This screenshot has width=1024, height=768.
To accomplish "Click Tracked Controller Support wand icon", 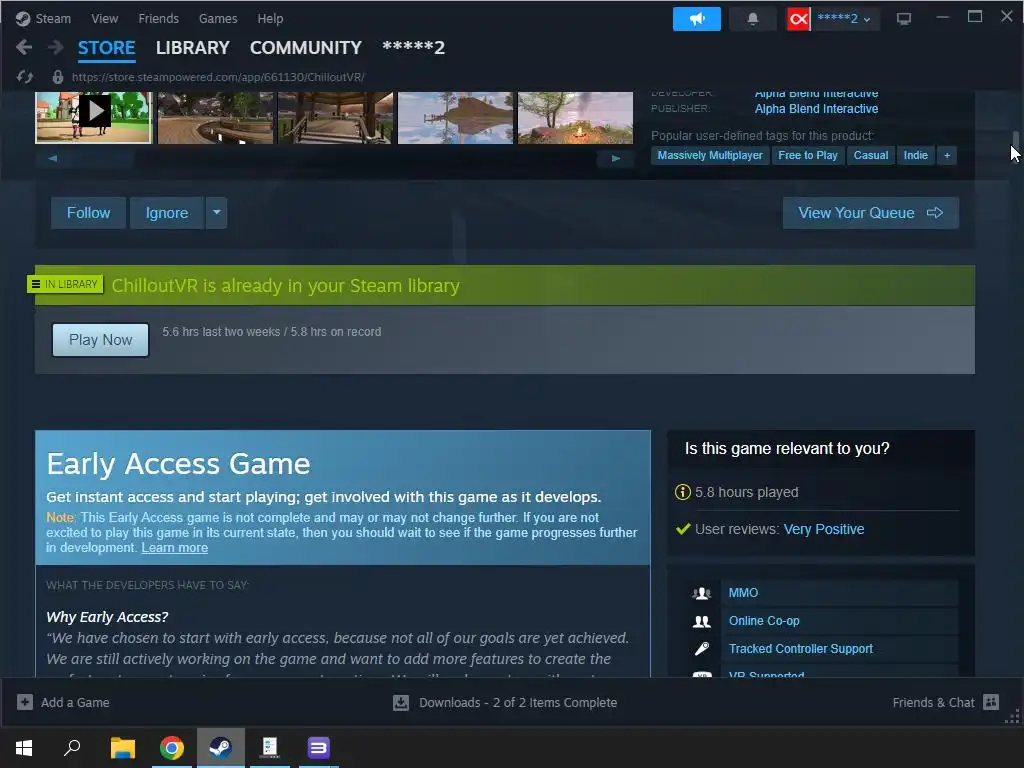I will [x=701, y=648].
